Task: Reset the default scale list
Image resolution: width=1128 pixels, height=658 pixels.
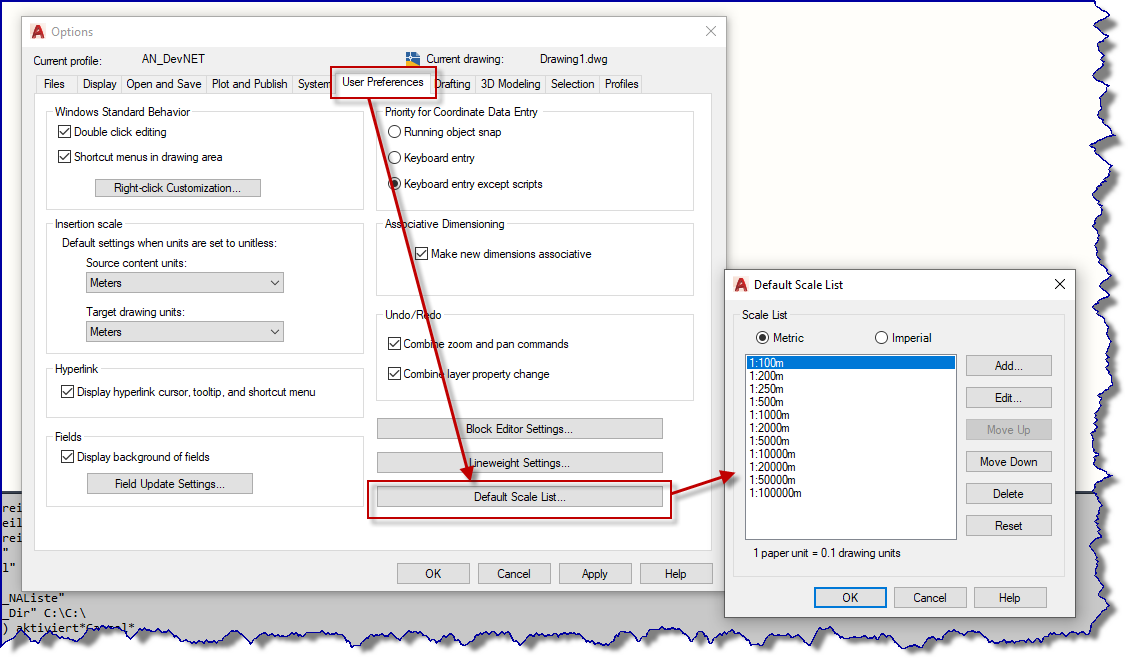Action: coord(1008,525)
